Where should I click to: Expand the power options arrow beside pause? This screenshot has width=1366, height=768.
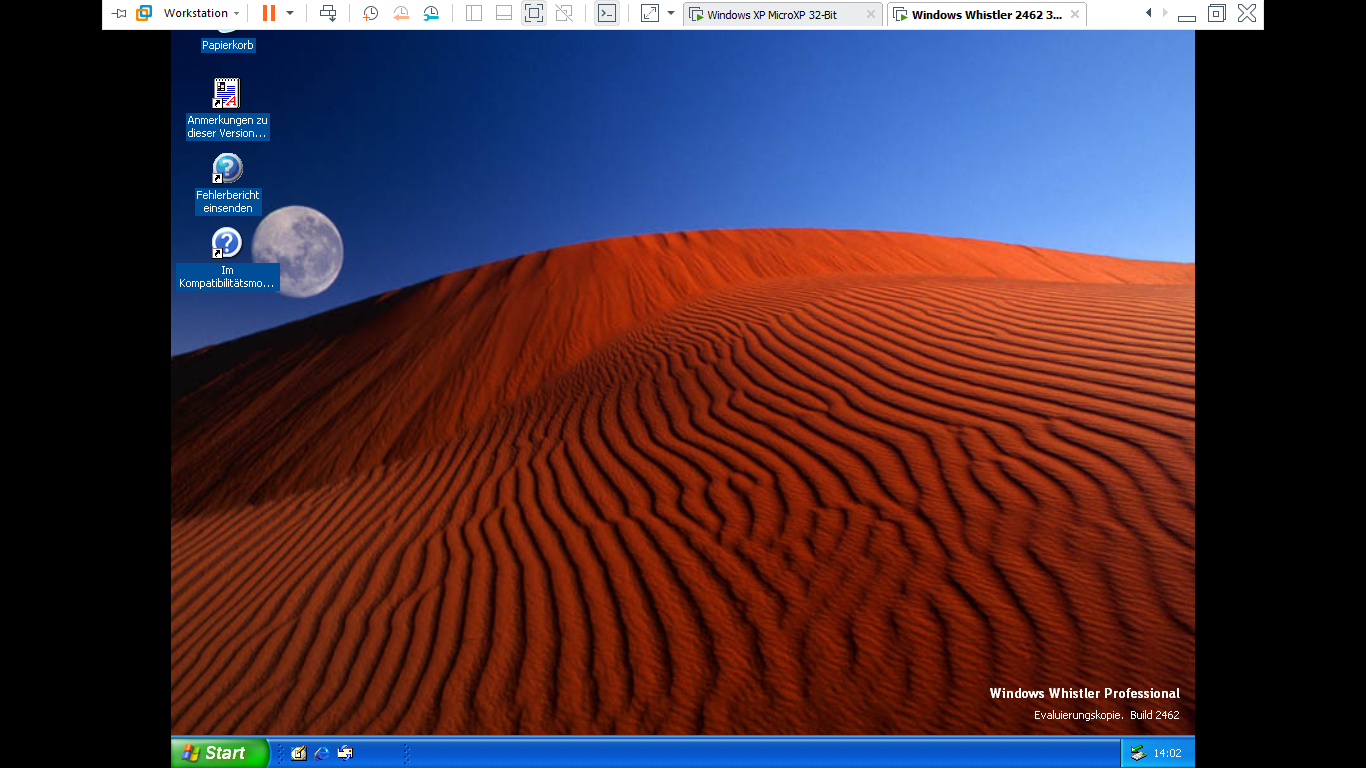pos(290,14)
